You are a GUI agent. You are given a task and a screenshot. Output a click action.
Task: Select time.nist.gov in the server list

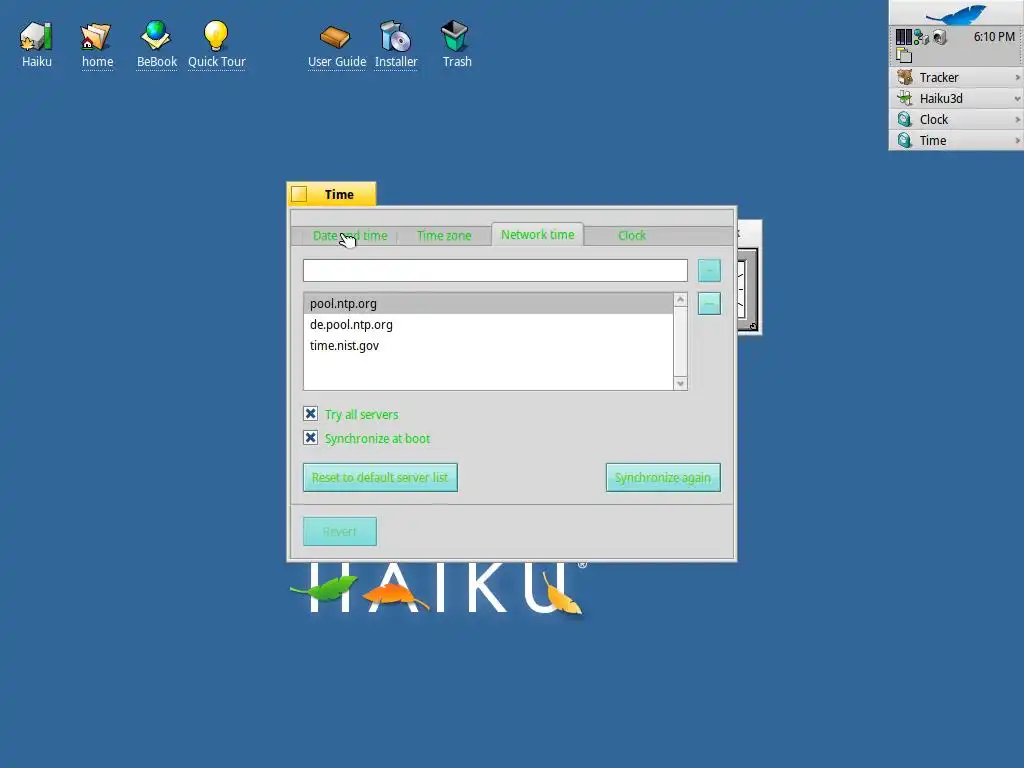[x=488, y=345]
